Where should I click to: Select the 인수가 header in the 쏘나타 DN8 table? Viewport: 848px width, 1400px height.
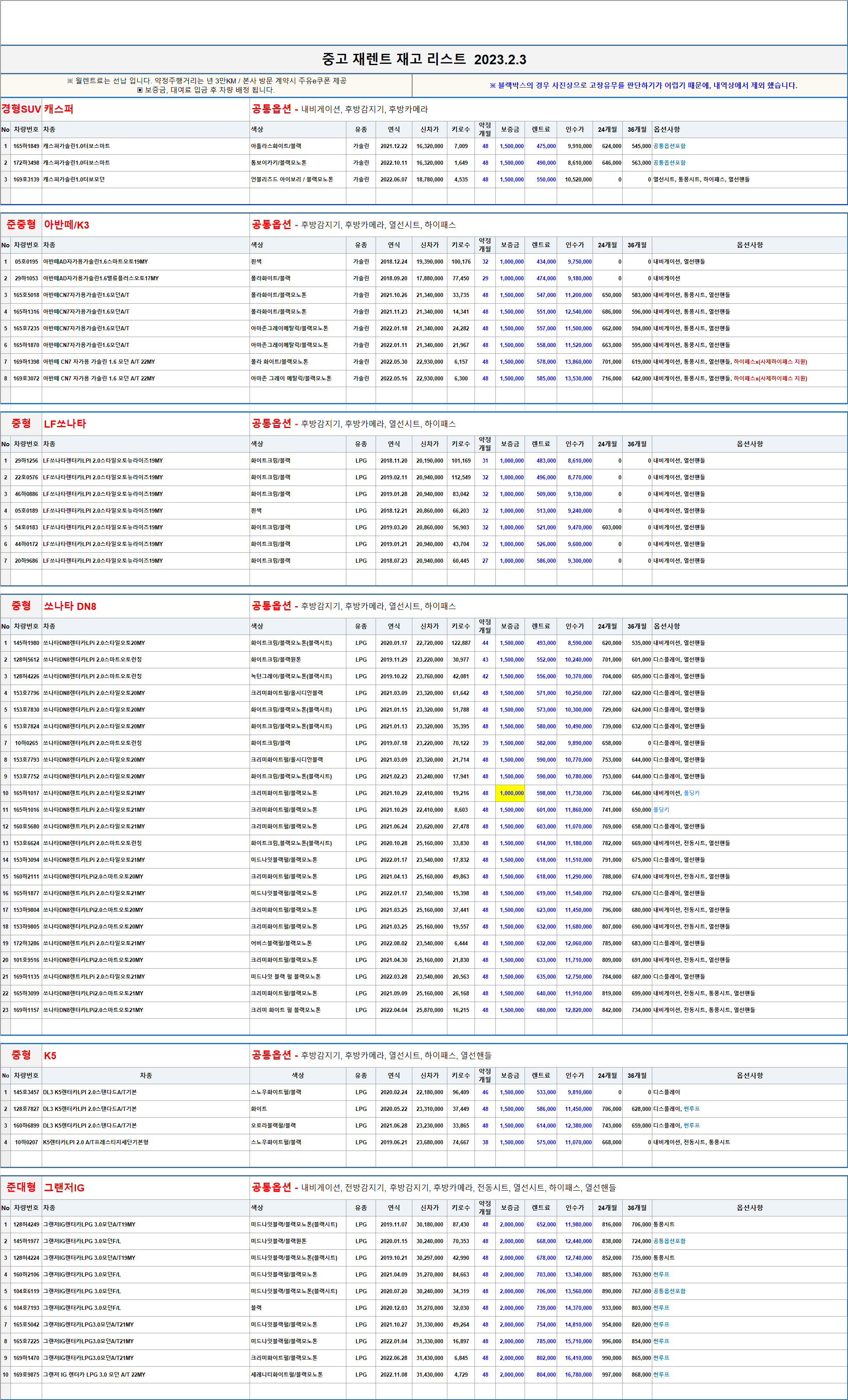coord(575,626)
